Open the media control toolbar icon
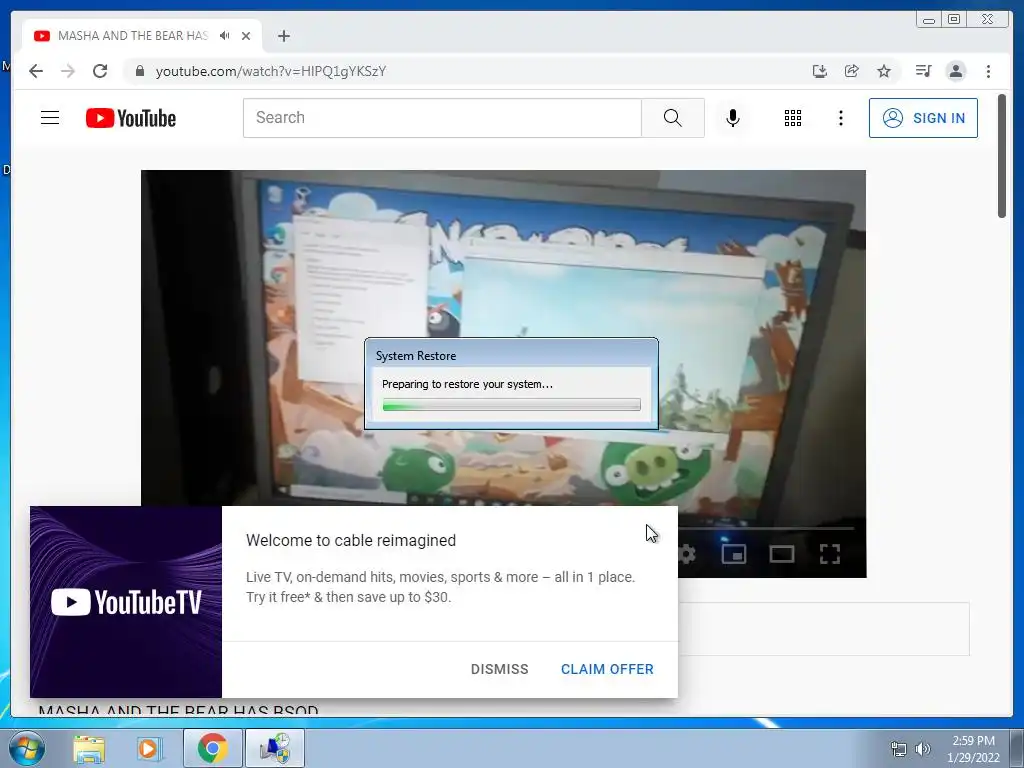1024x768 pixels. [923, 71]
